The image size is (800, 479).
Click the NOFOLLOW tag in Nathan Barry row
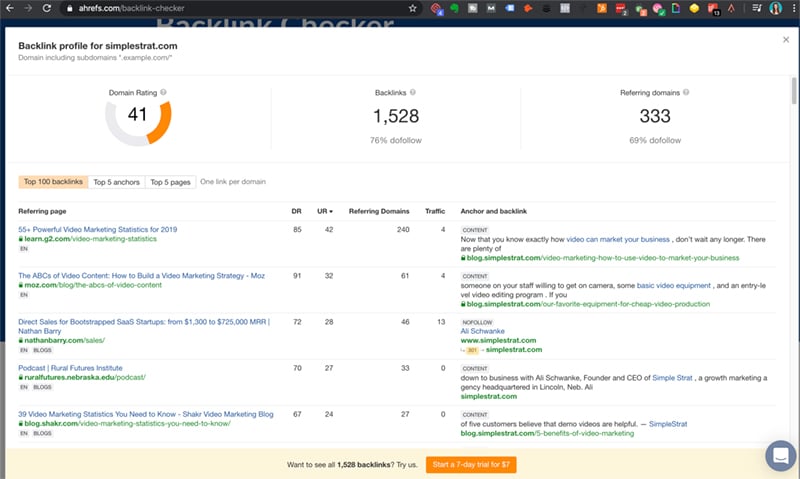pyautogui.click(x=477, y=322)
